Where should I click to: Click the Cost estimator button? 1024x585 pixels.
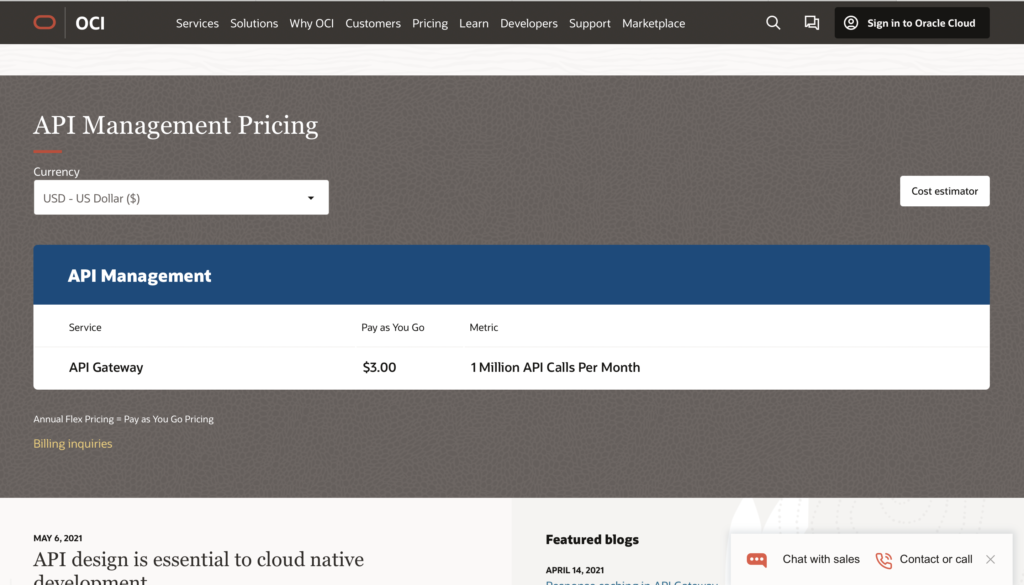tap(944, 191)
